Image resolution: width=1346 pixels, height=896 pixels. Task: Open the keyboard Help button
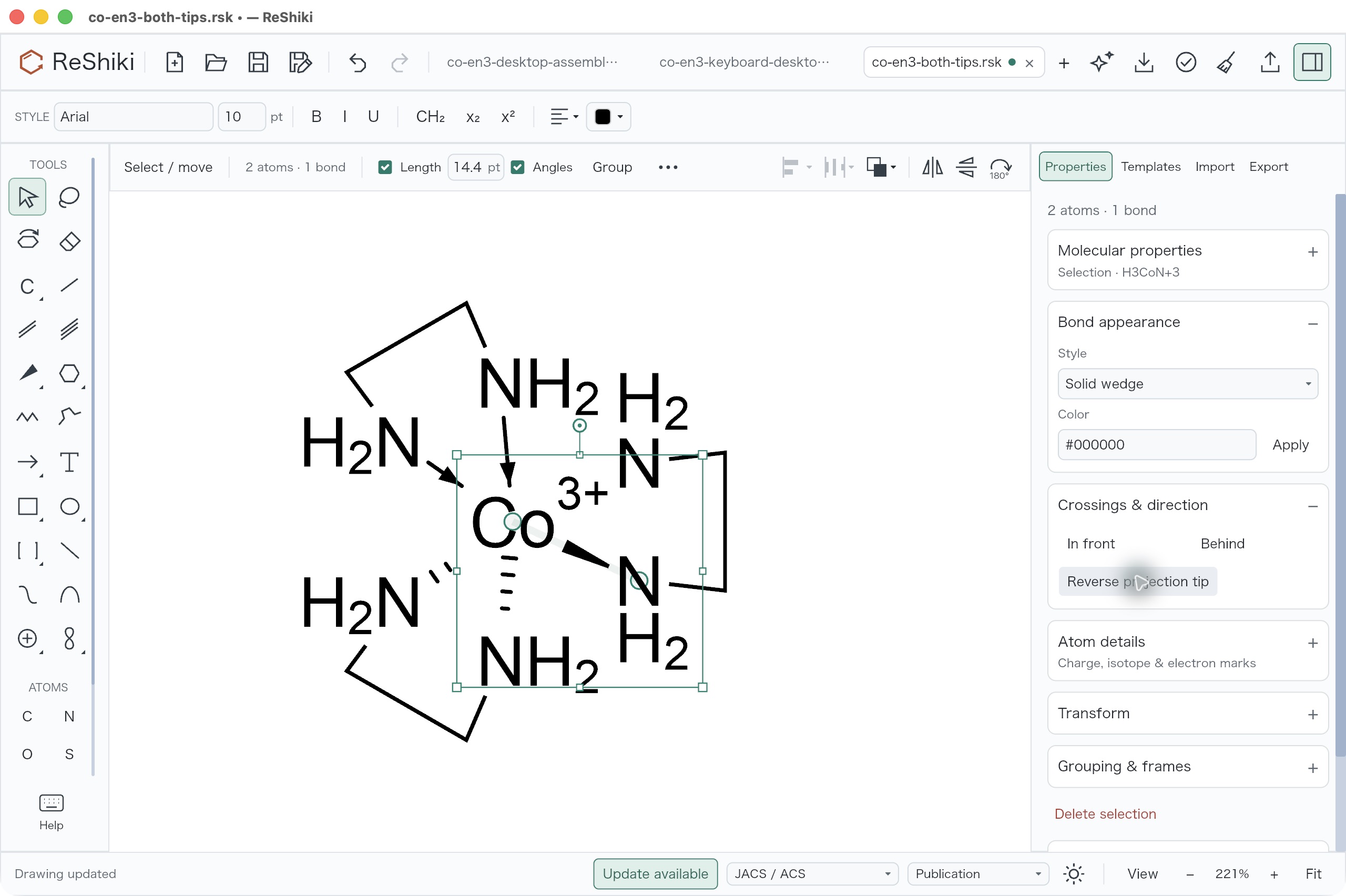click(51, 812)
